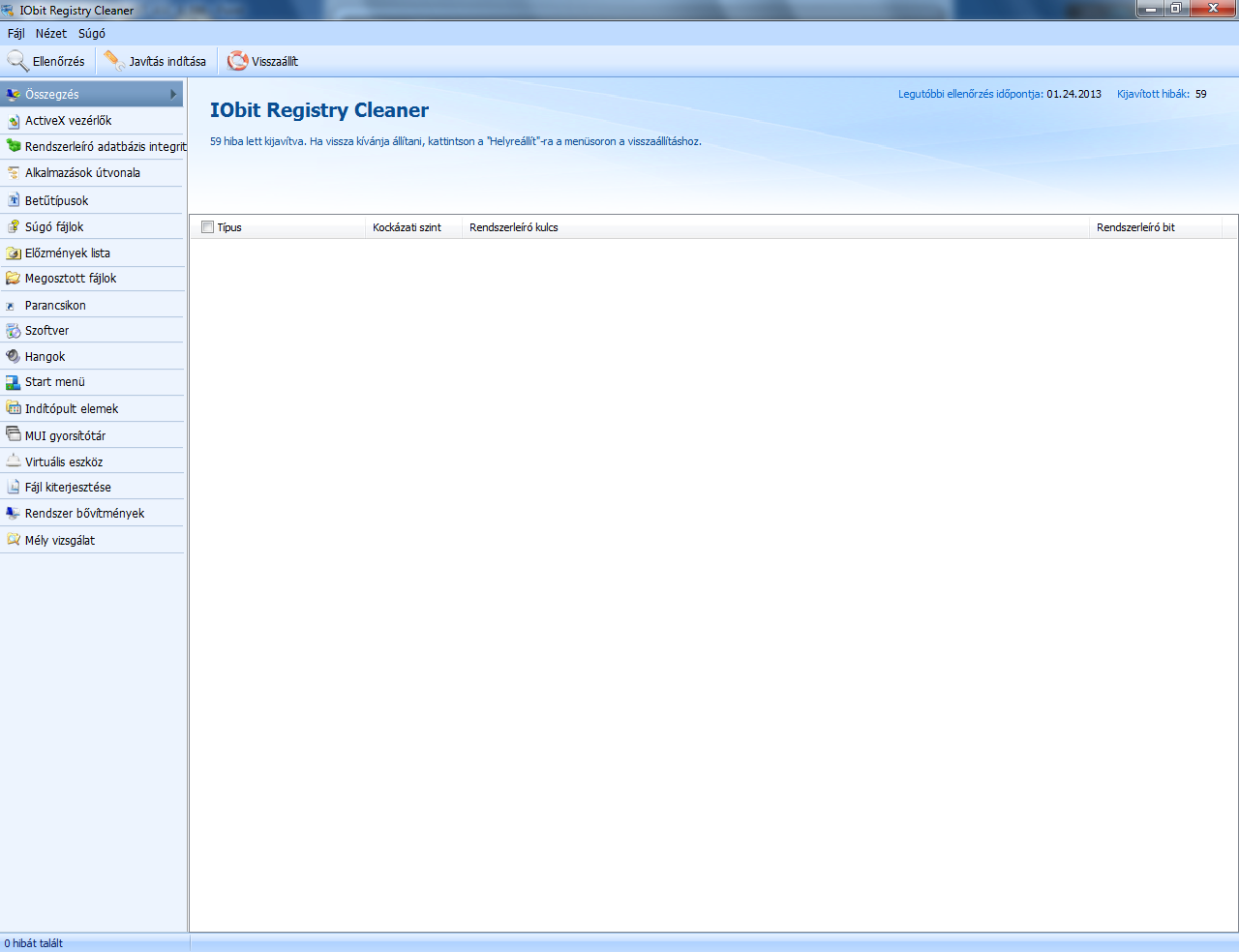1239x952 pixels.
Task: Click the Mély vizsgálat icon
Action: click(14, 540)
